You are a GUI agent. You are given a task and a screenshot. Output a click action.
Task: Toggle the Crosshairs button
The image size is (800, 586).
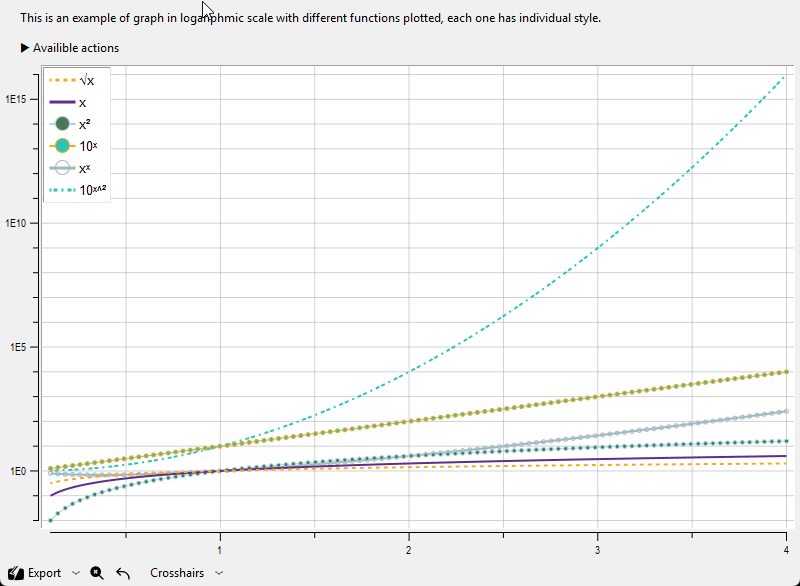(x=177, y=573)
